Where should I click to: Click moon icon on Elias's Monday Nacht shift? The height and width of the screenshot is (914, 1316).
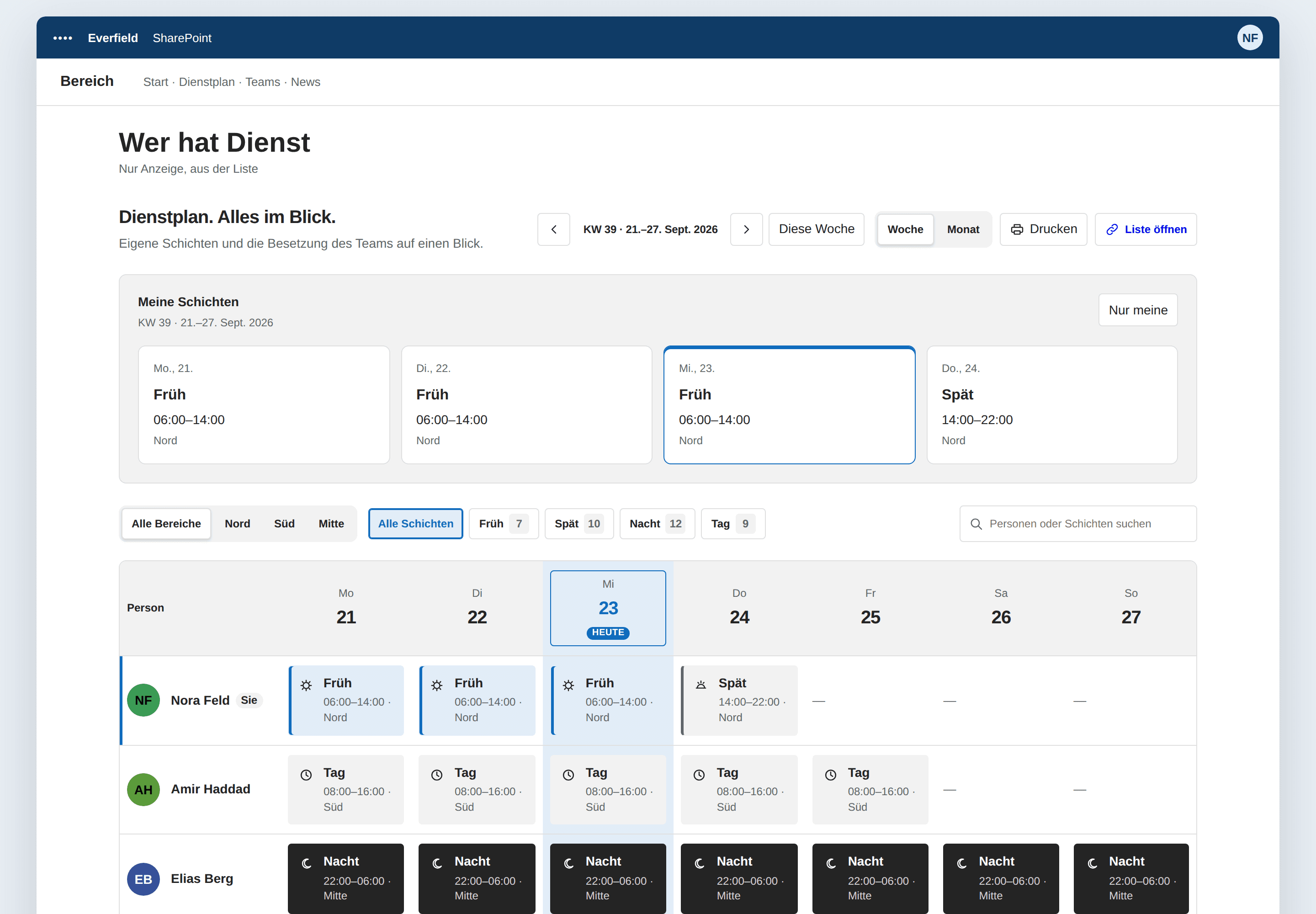(306, 863)
